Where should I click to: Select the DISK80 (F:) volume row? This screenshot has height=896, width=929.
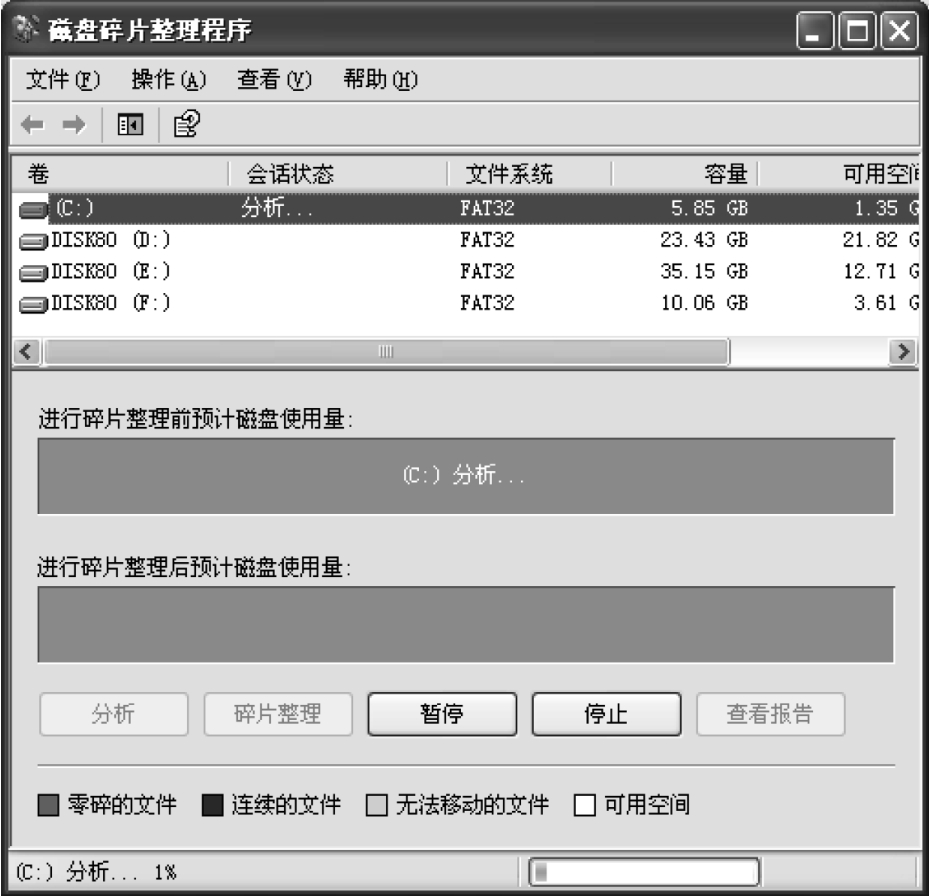point(466,303)
